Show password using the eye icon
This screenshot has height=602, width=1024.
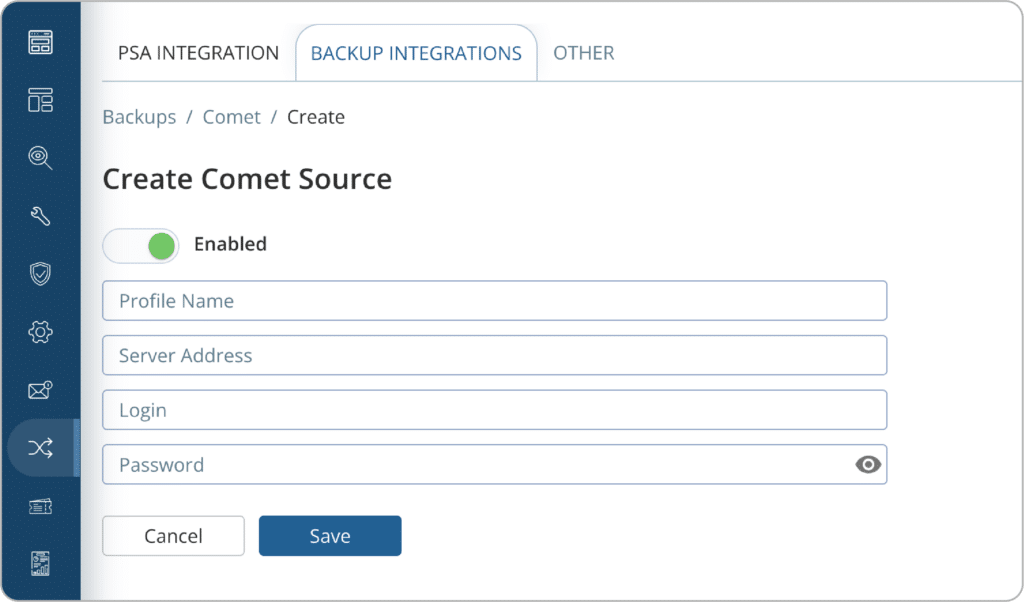[x=868, y=464]
